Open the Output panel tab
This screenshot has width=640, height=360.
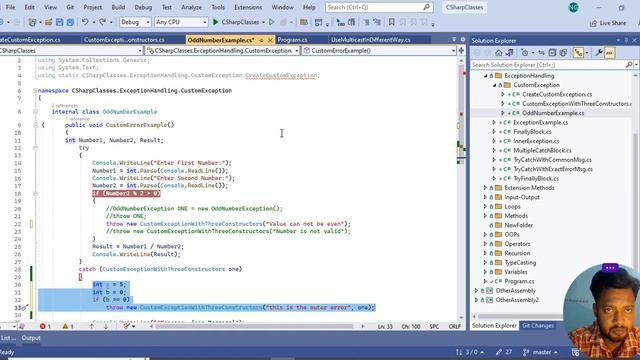pyautogui.click(x=31, y=338)
